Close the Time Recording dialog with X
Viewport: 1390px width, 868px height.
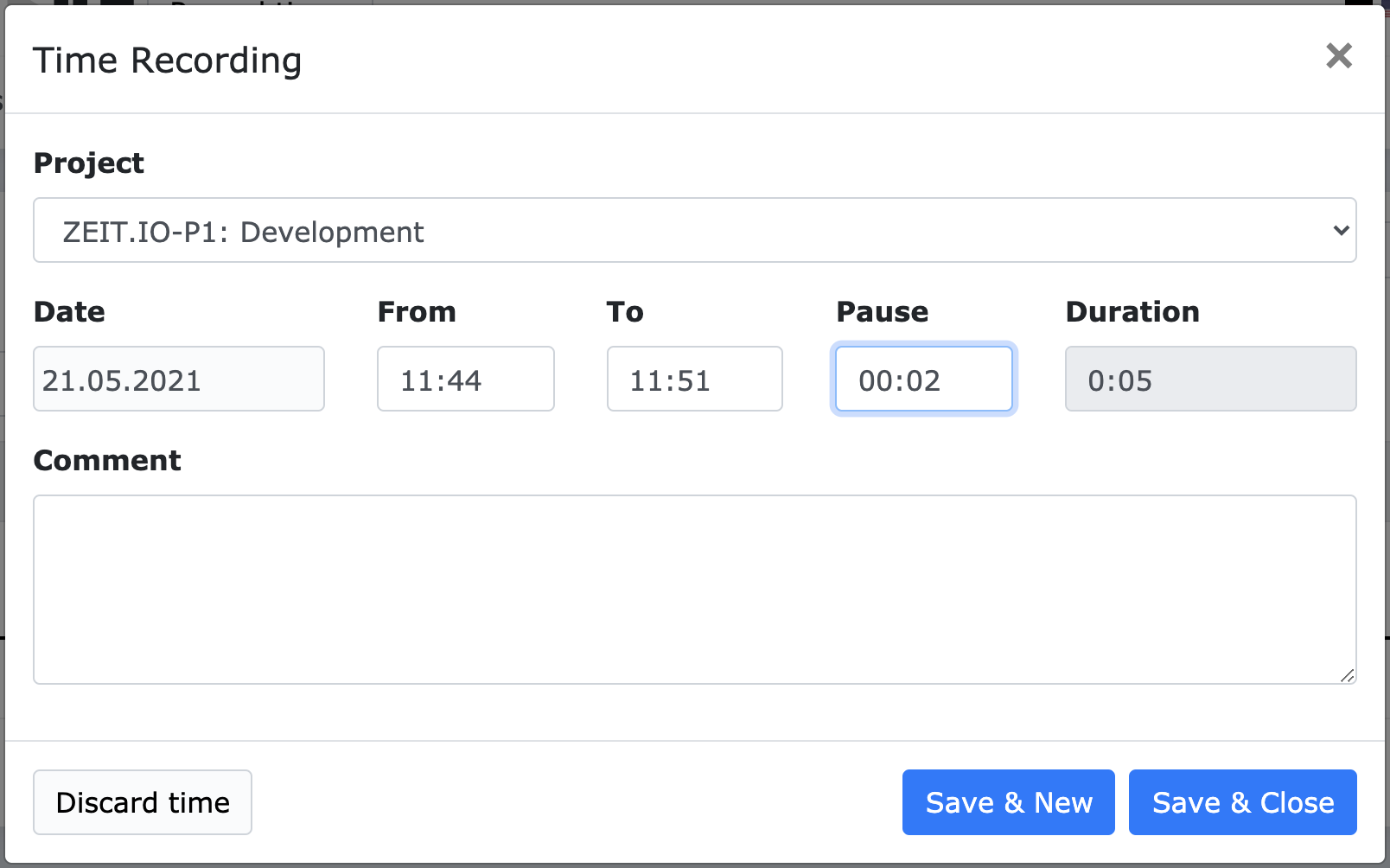pos(1338,56)
